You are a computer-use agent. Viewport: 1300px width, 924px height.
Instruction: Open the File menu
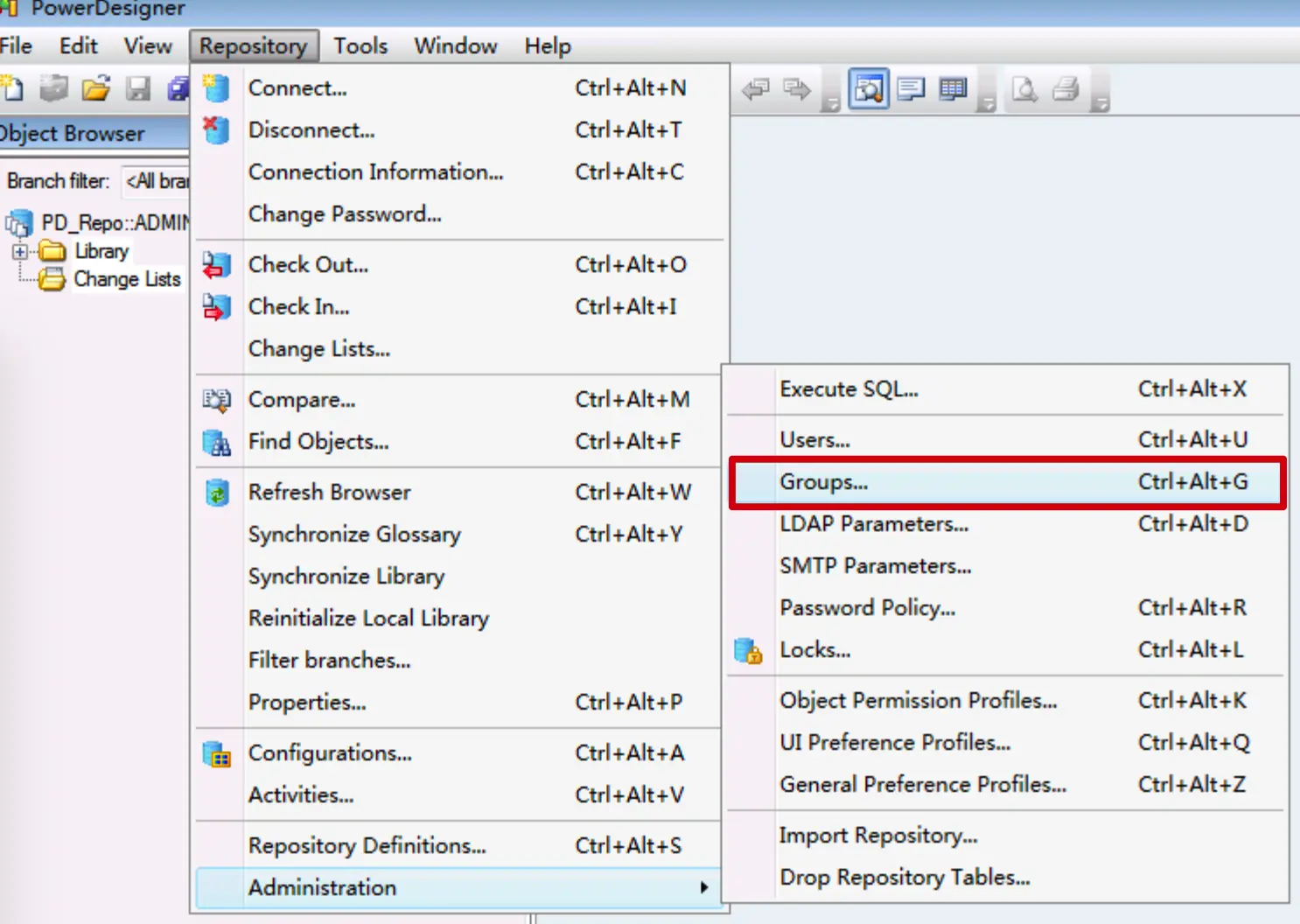coord(16,45)
